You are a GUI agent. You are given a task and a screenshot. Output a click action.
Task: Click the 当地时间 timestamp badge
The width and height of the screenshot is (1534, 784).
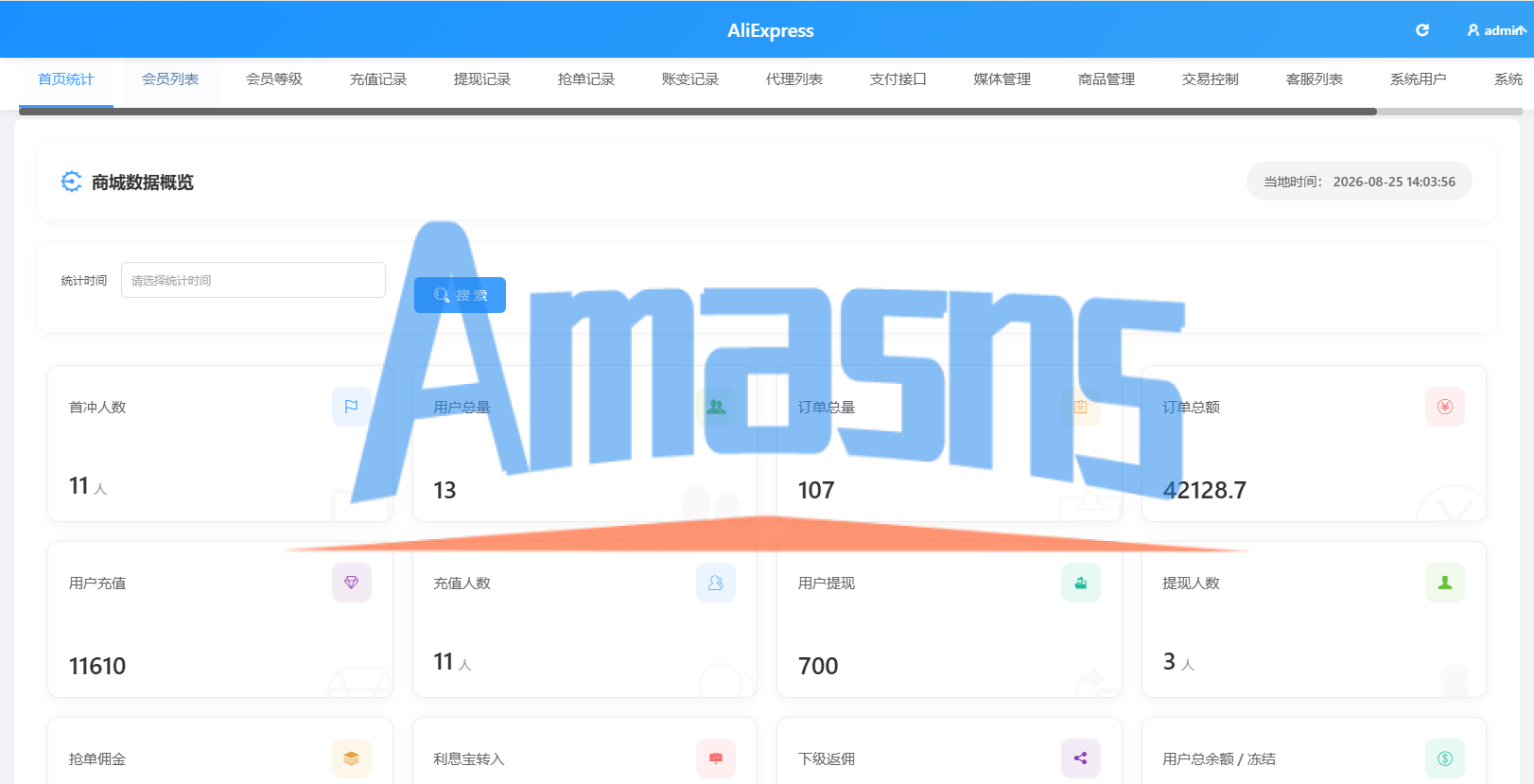(1359, 182)
